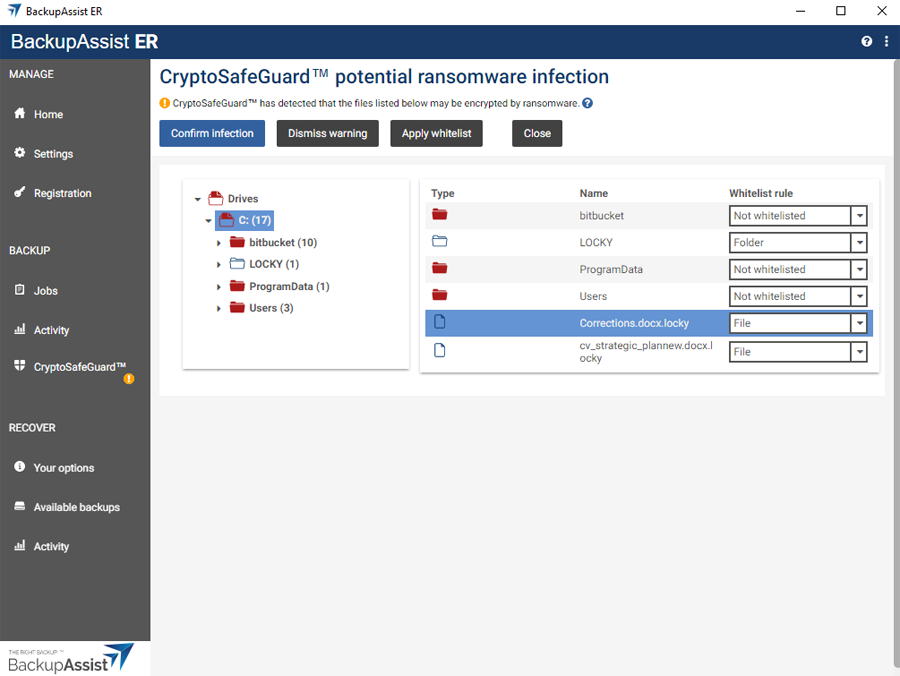900x676 pixels.
Task: Open whitelist rule dropdown for bitbucket
Action: coord(859,216)
